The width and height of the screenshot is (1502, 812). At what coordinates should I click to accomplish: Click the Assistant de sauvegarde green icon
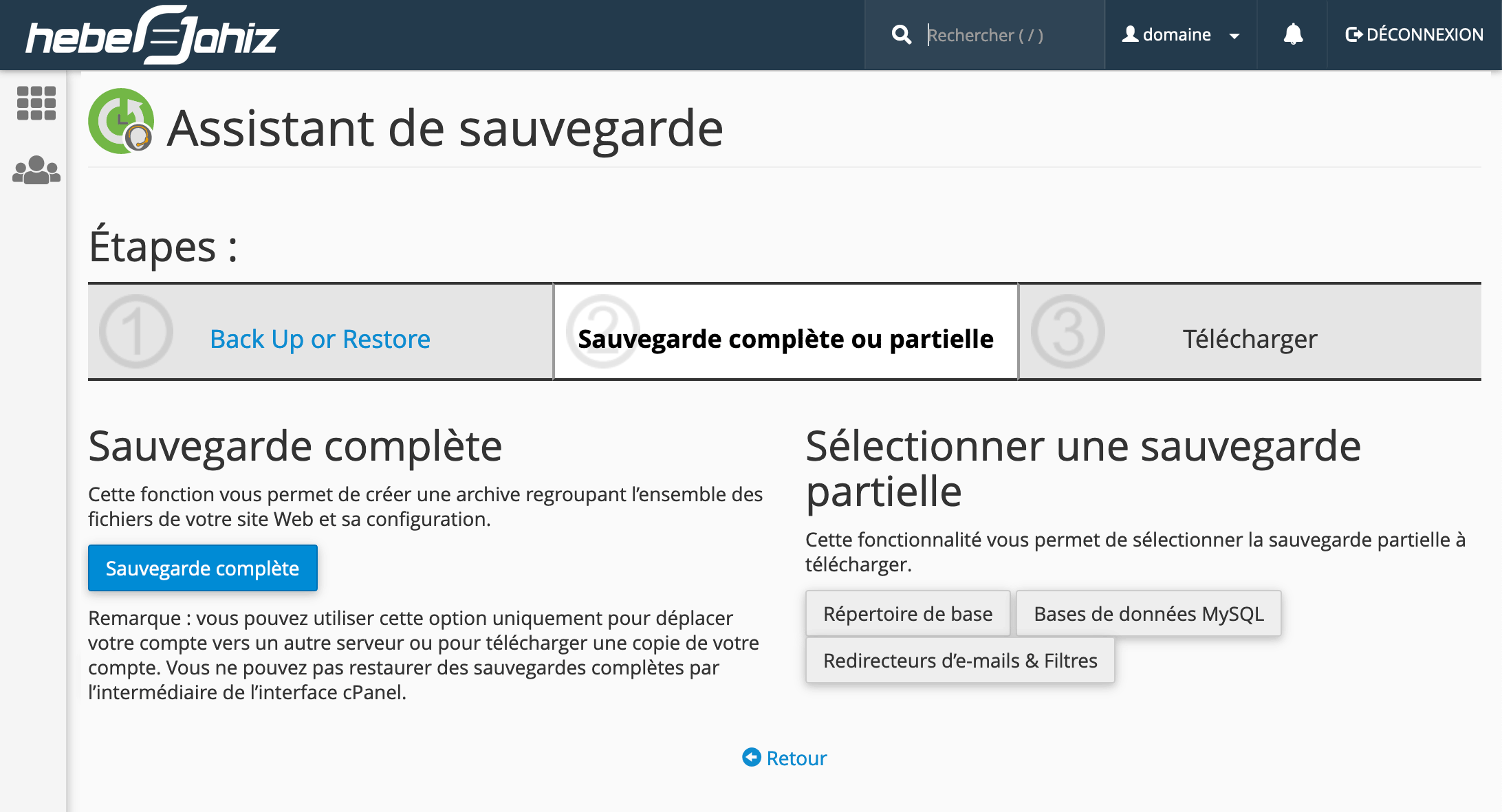(x=121, y=121)
